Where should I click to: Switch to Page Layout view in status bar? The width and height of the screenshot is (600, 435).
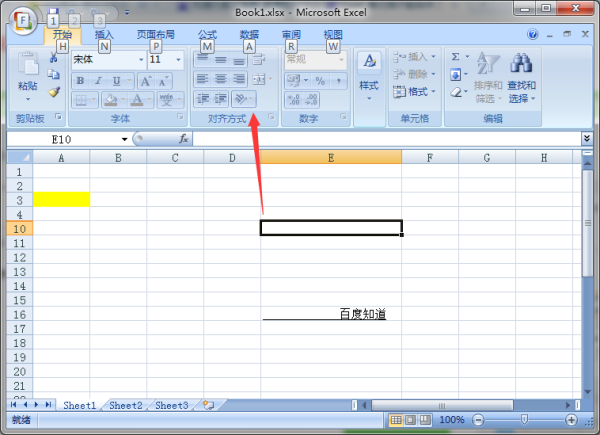410,420
